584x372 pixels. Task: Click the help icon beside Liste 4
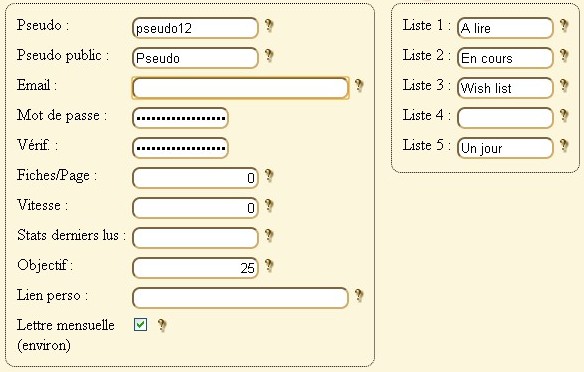pos(564,116)
